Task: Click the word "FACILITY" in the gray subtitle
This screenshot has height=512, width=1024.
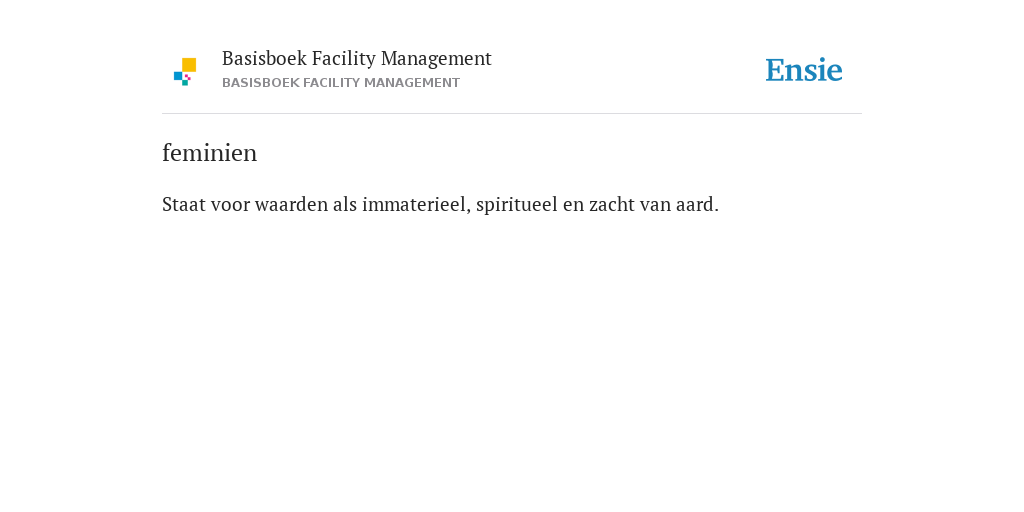Action: 331,83
